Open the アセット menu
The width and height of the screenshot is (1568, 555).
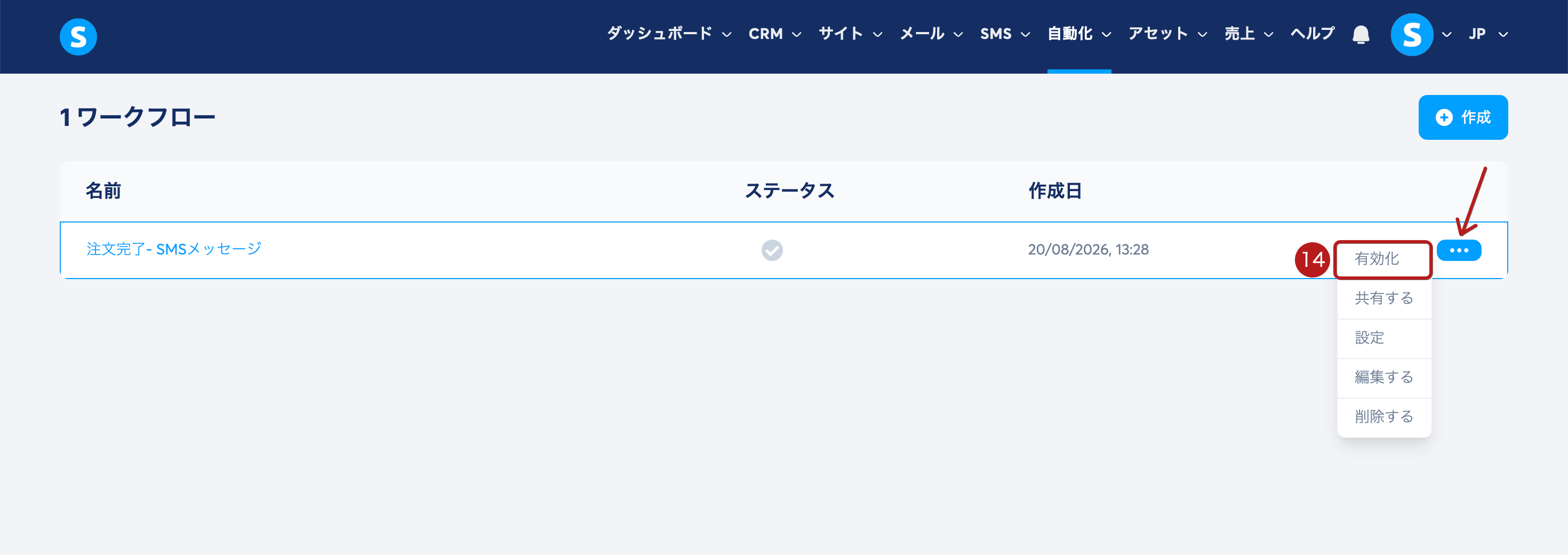pos(1167,34)
